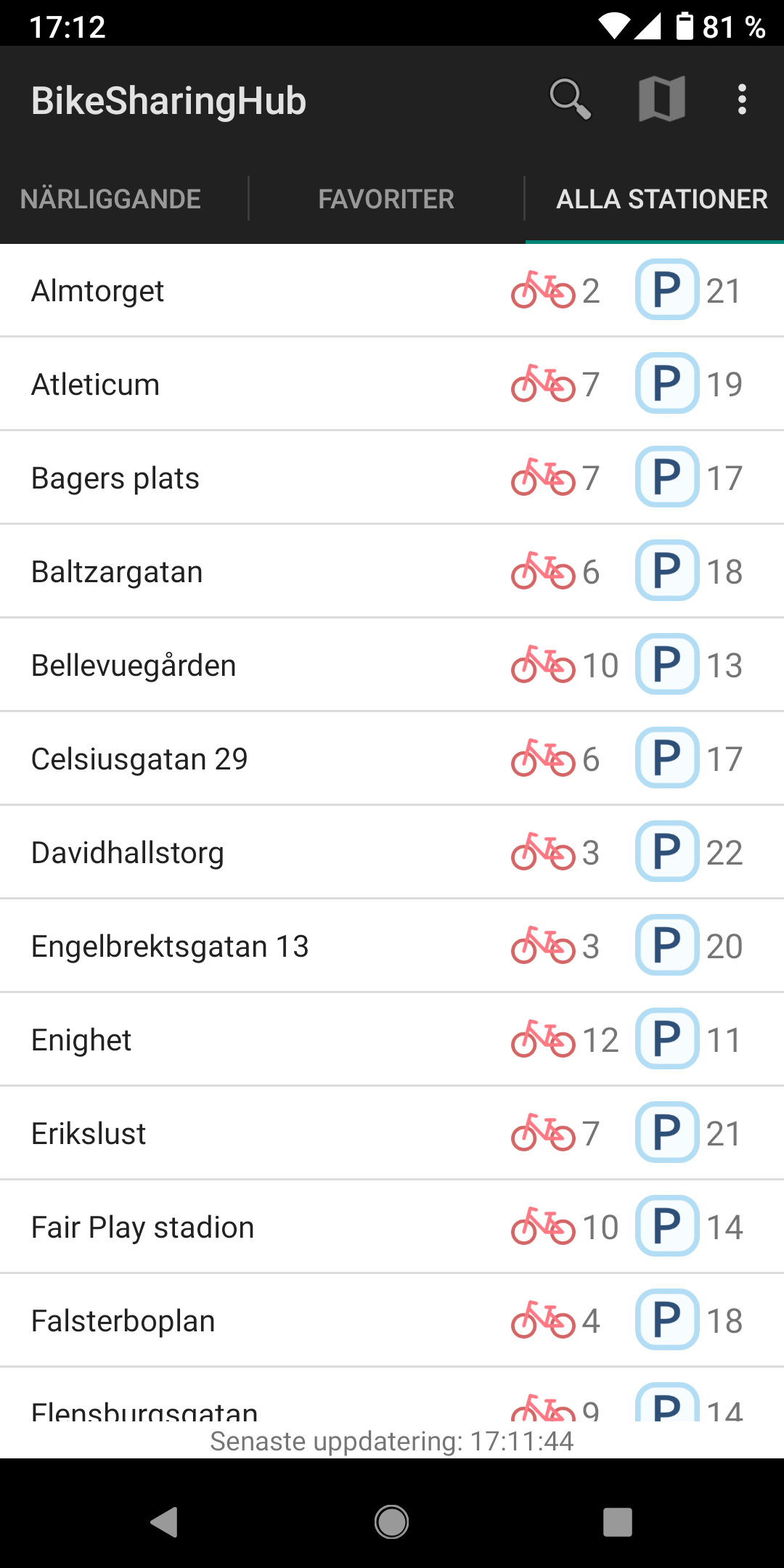784x1568 pixels.
Task: Select the Engelbrektsgatan 13 station
Action: [170, 947]
